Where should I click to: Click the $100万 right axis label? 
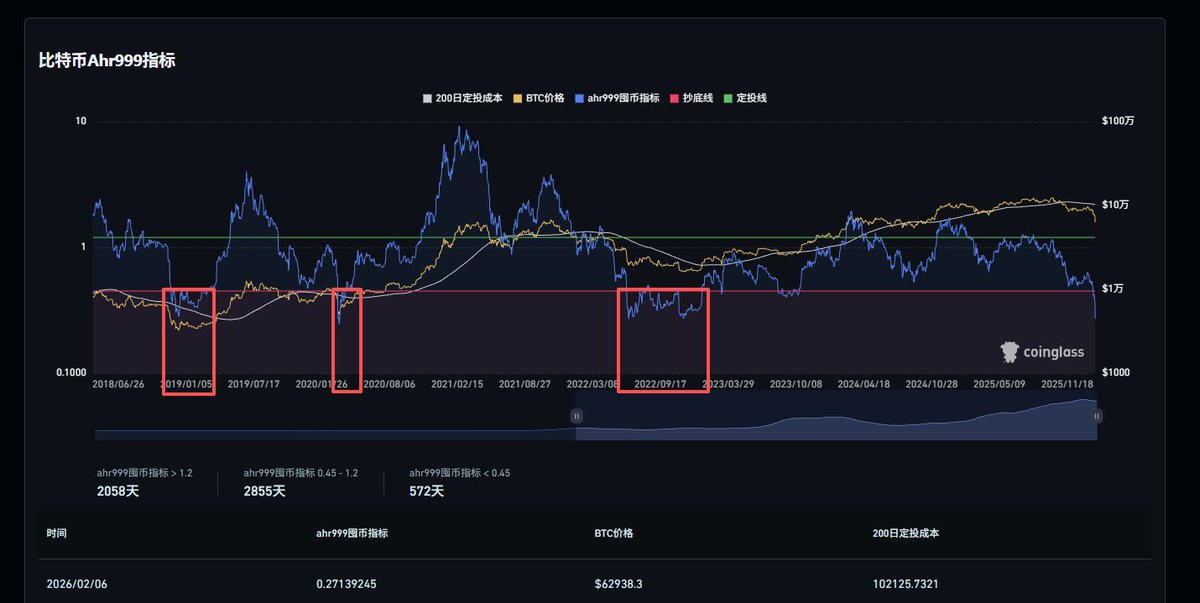[1118, 121]
